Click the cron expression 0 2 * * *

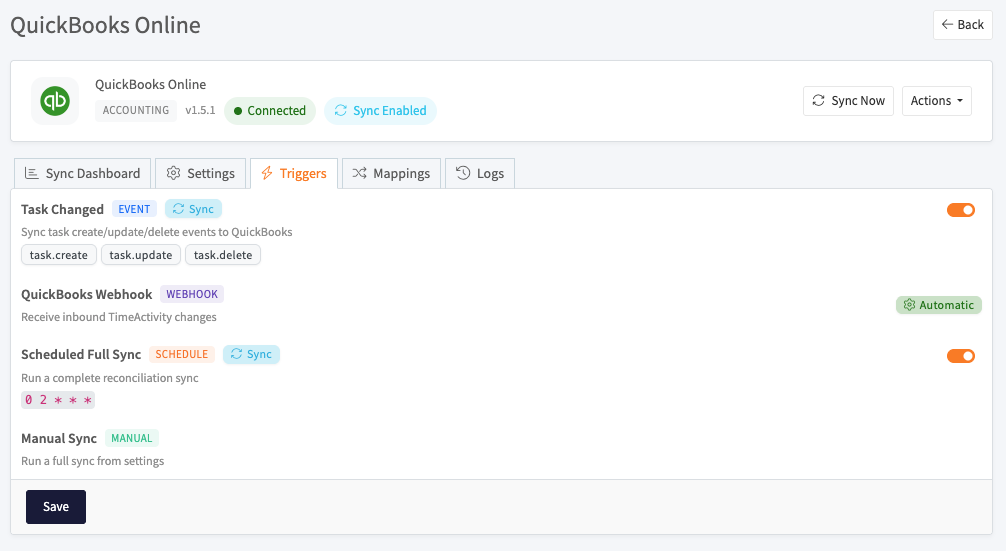58,400
